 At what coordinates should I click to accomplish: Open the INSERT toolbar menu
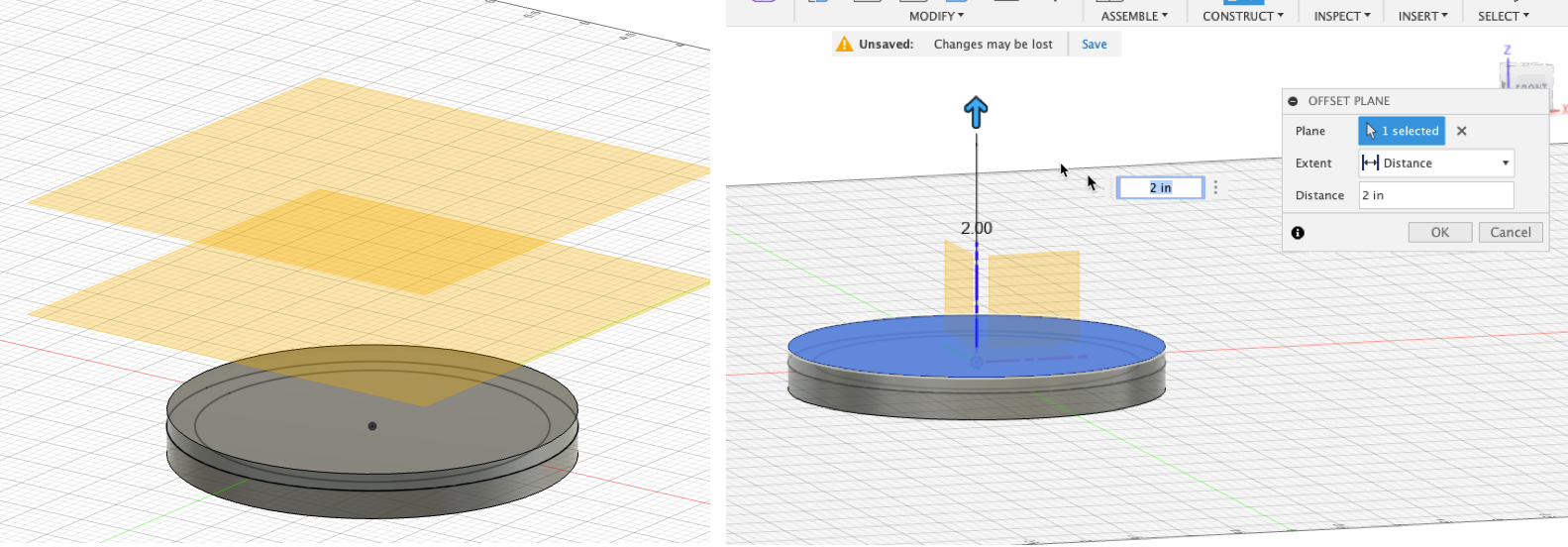[x=1422, y=16]
